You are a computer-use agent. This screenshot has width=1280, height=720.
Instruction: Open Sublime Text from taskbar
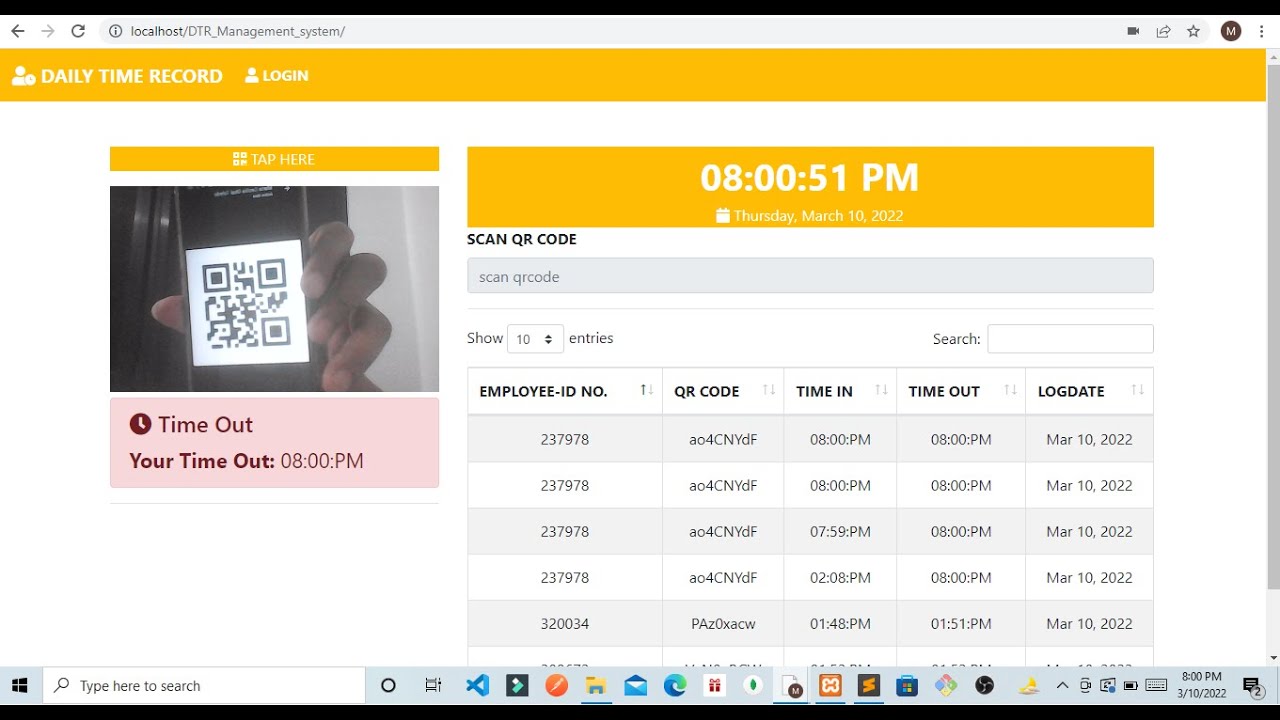click(x=868, y=686)
